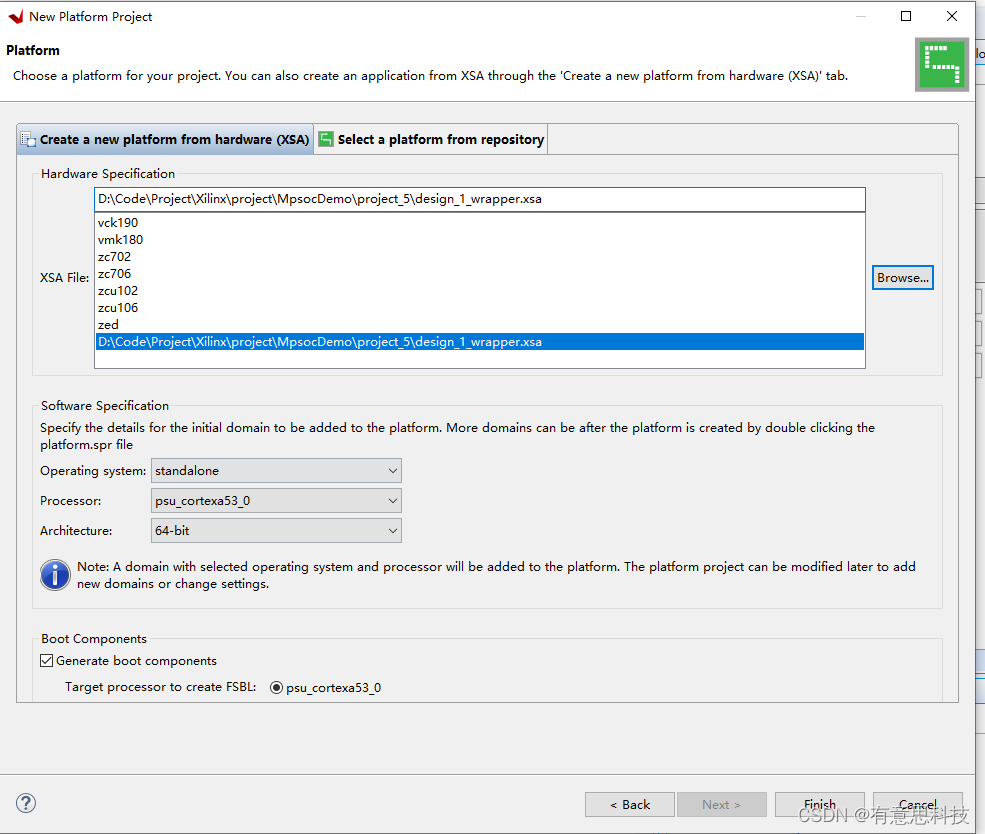
Task: Open the Operating system dropdown
Action: point(276,470)
